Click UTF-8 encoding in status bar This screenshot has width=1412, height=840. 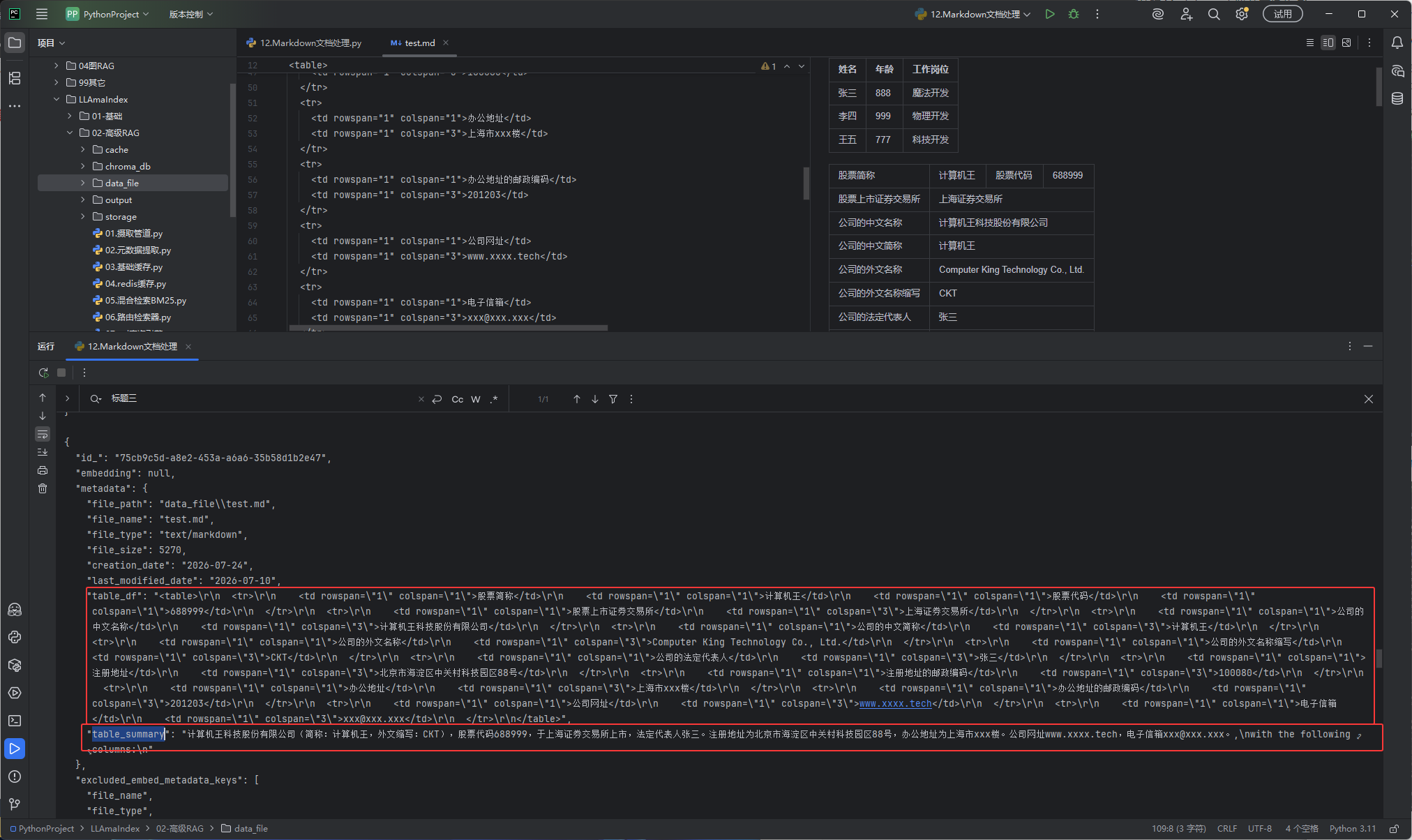1260,829
